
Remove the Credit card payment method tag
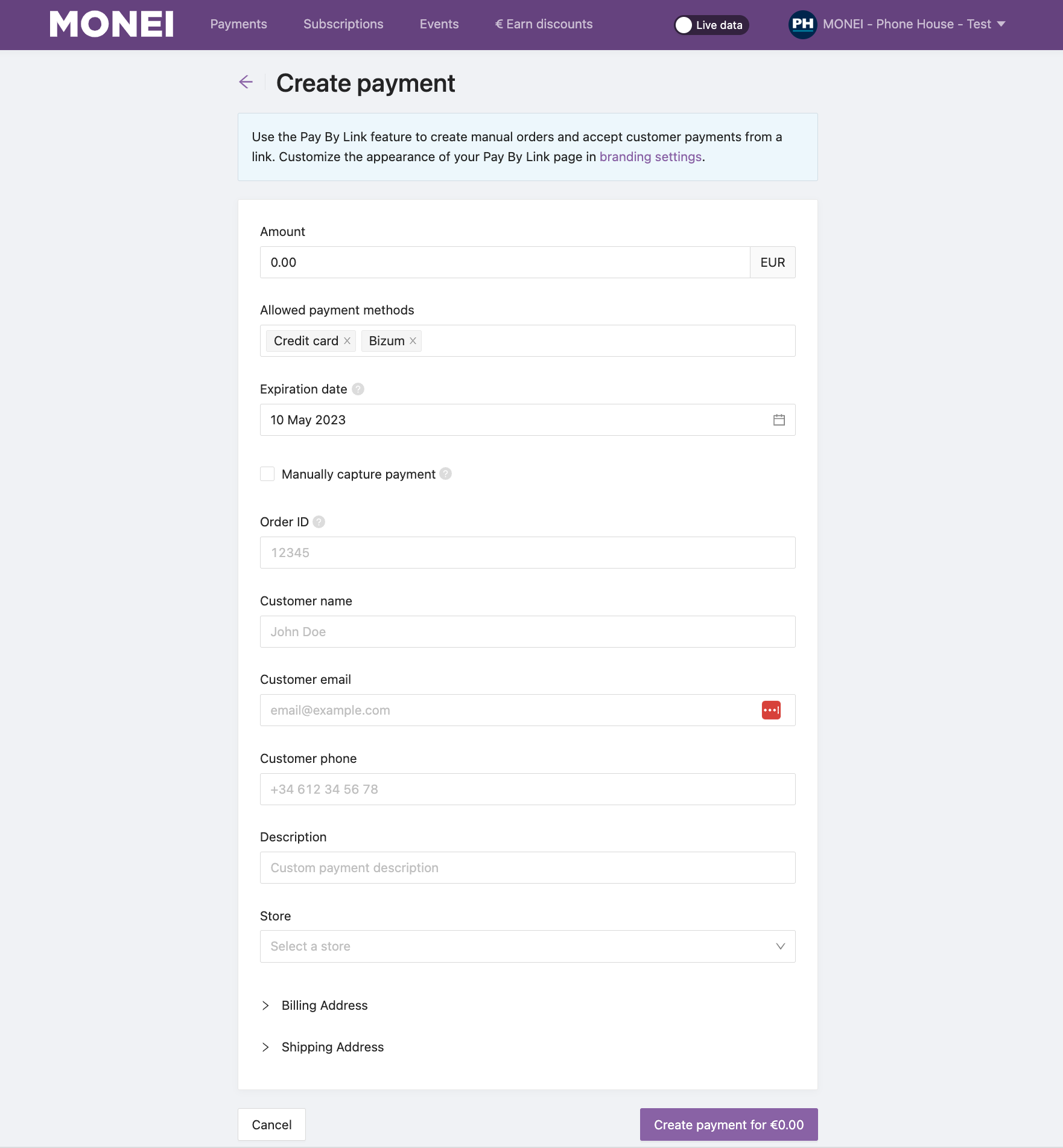347,341
